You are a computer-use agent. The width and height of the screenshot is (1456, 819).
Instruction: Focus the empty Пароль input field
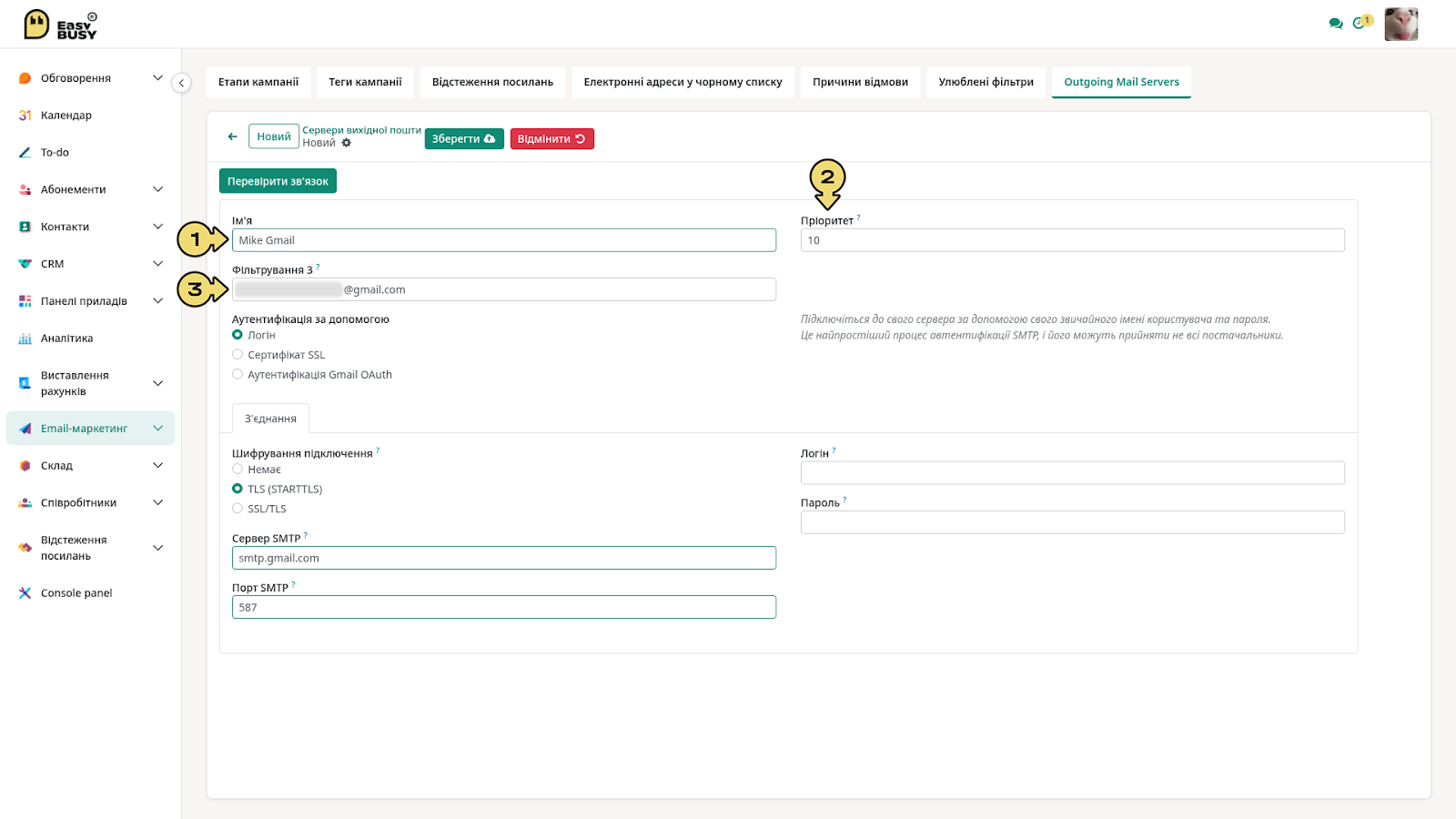pos(1073,522)
